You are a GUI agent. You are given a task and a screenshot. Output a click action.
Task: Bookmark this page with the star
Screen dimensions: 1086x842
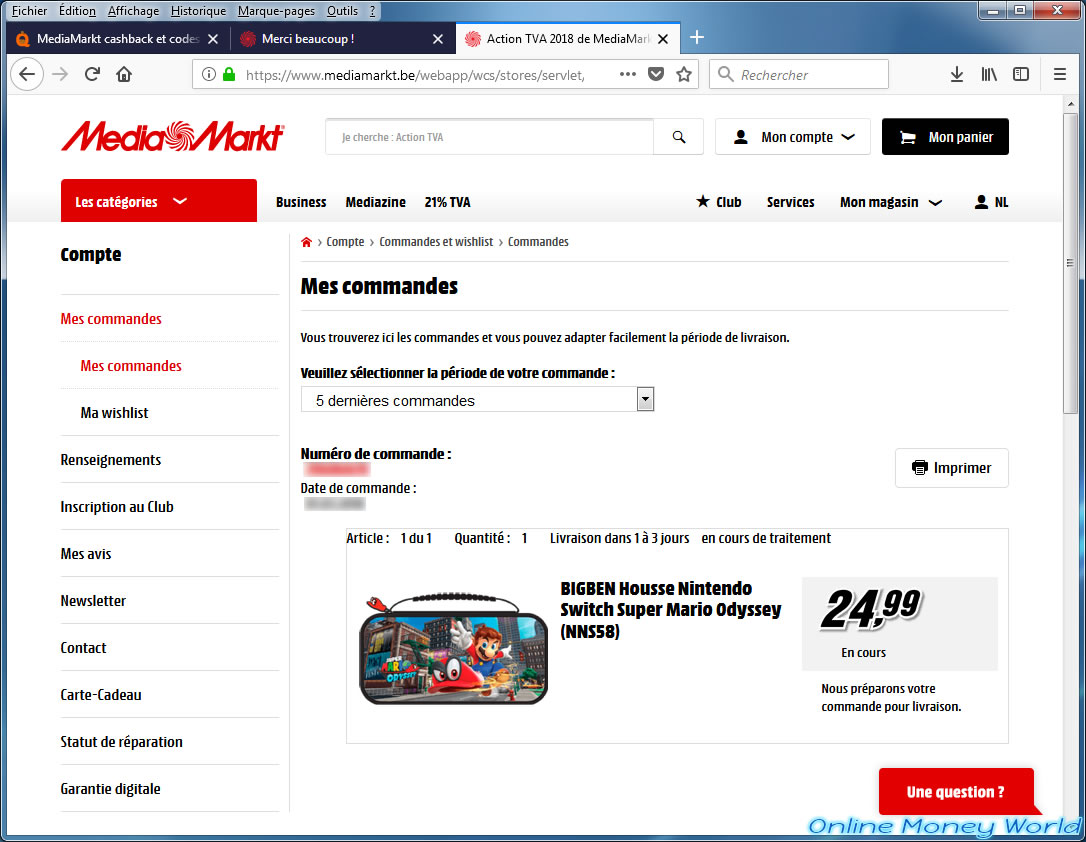pyautogui.click(x=684, y=74)
